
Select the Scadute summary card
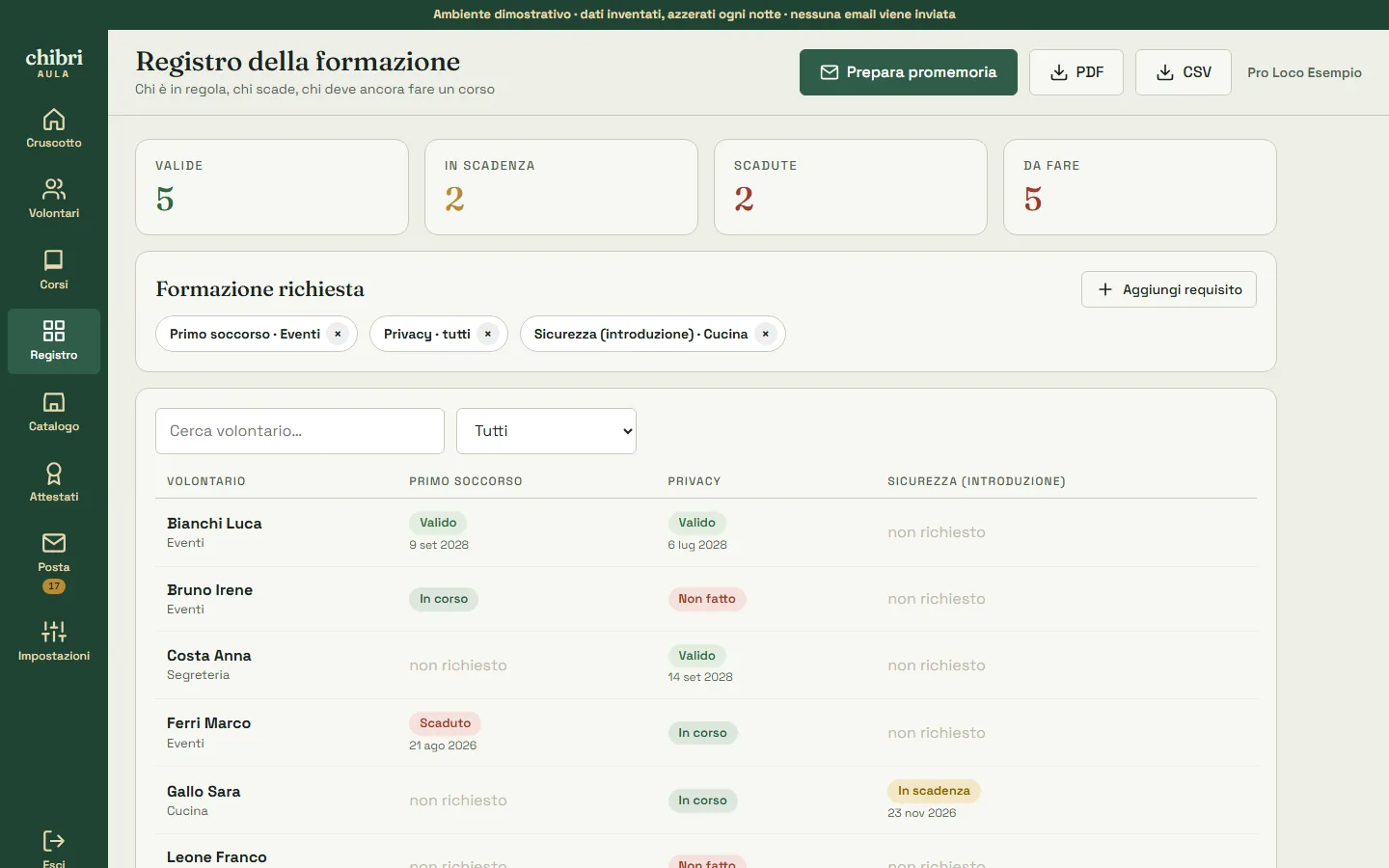point(851,187)
